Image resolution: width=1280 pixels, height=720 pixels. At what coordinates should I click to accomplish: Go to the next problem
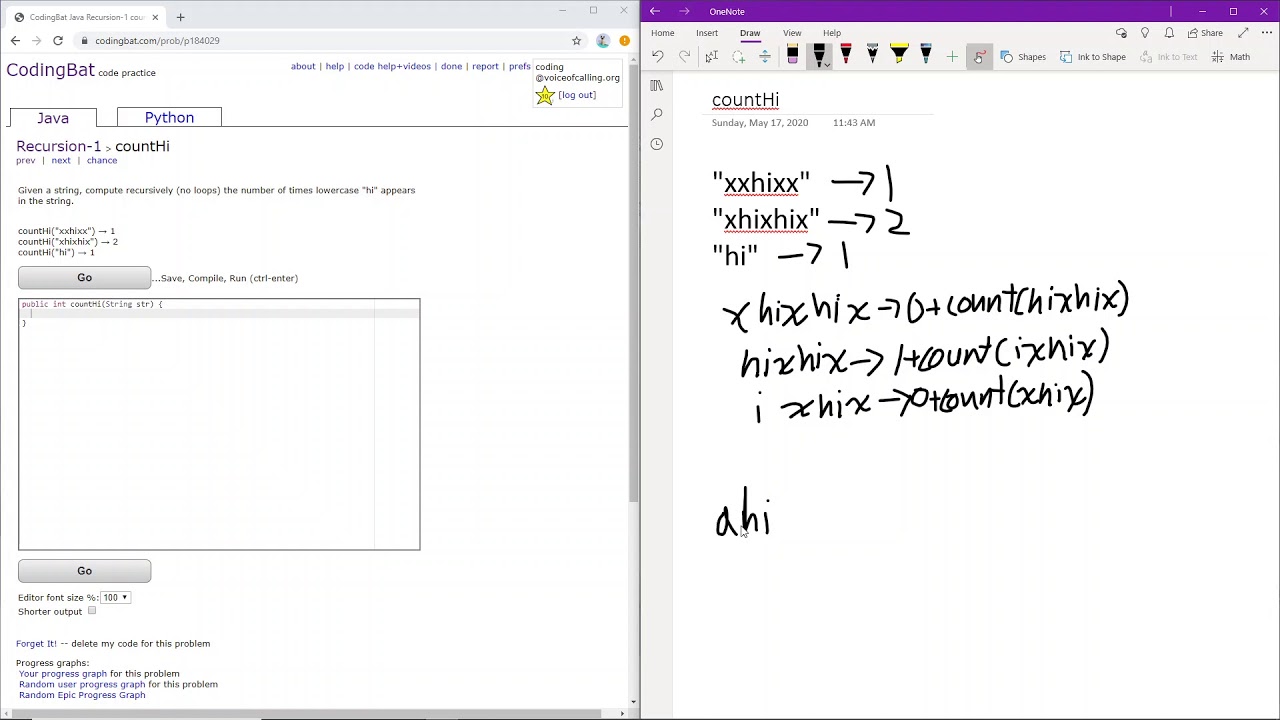61,160
